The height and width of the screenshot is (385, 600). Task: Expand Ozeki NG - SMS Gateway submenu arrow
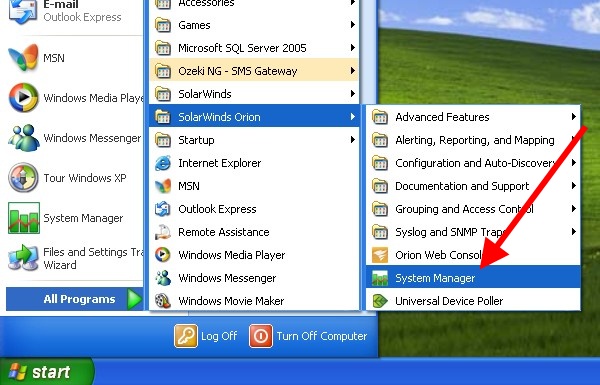(352, 71)
